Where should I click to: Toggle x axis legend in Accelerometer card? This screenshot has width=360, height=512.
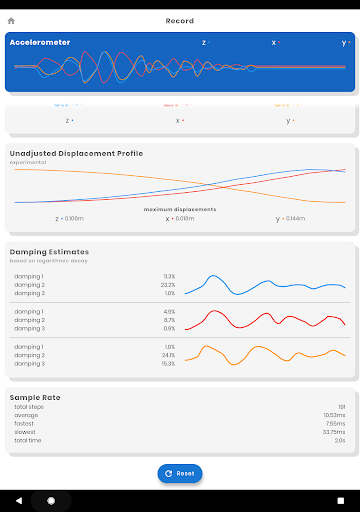275,43
